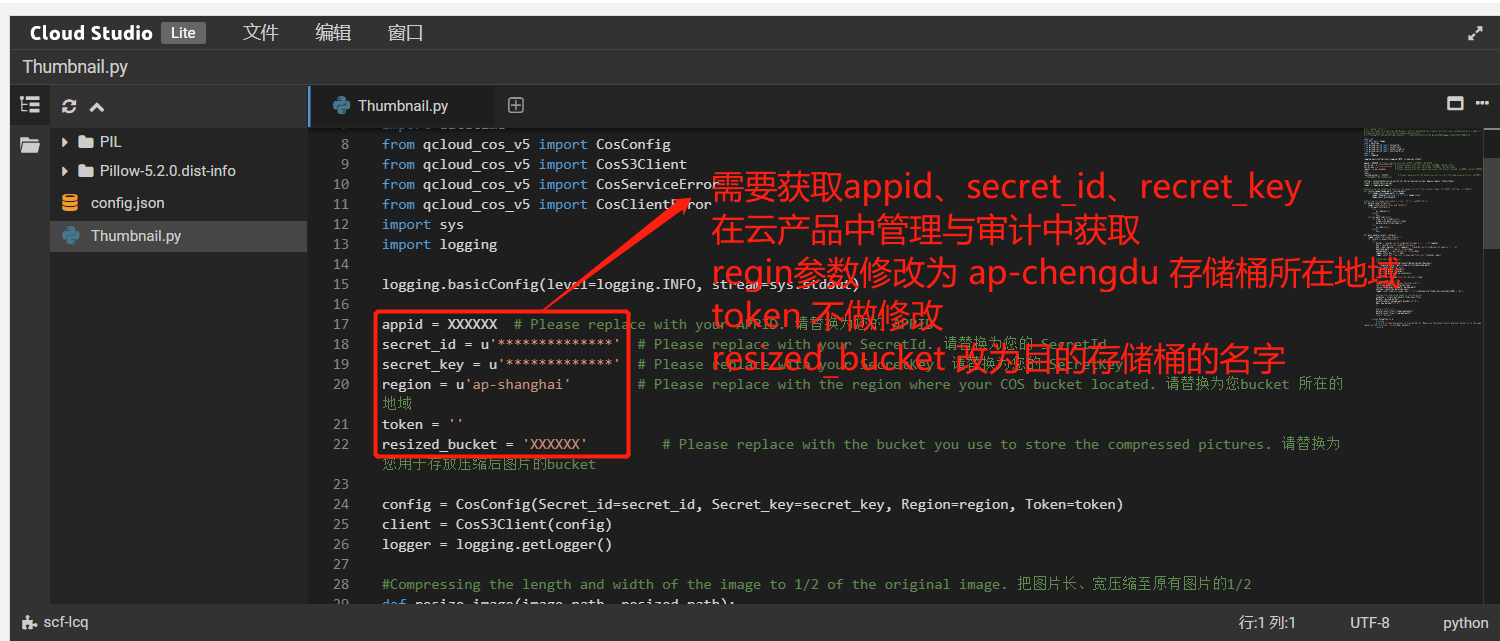Click the 'token = ''' code line

[x=422, y=424]
